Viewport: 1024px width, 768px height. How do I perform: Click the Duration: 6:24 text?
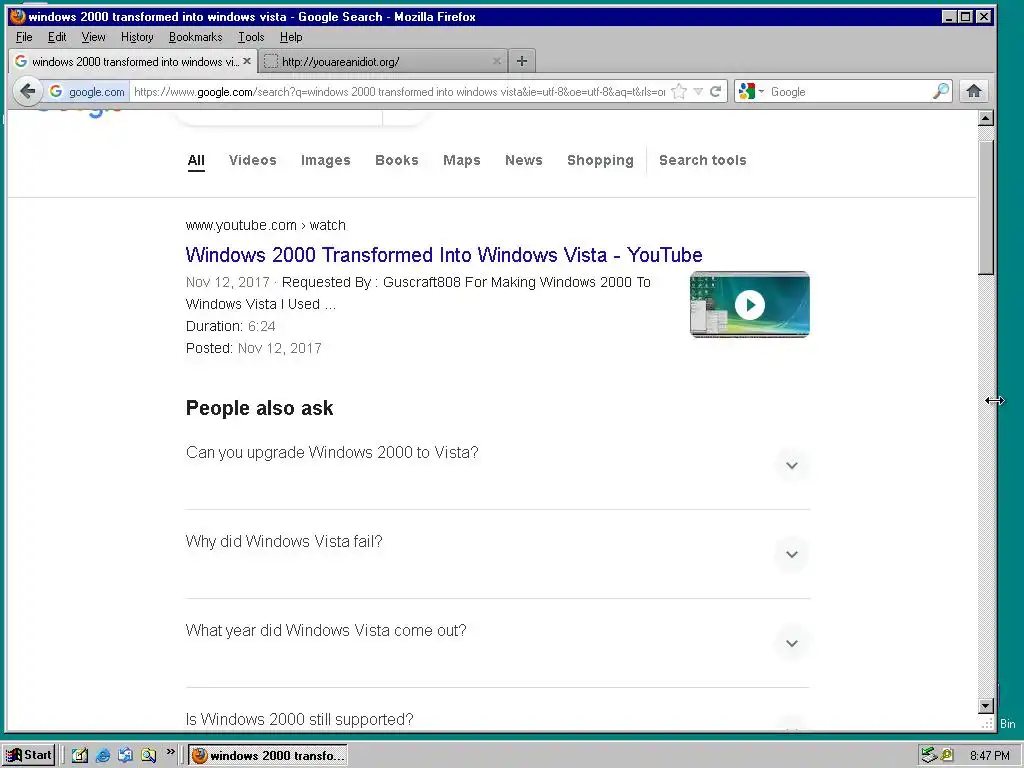pos(231,326)
